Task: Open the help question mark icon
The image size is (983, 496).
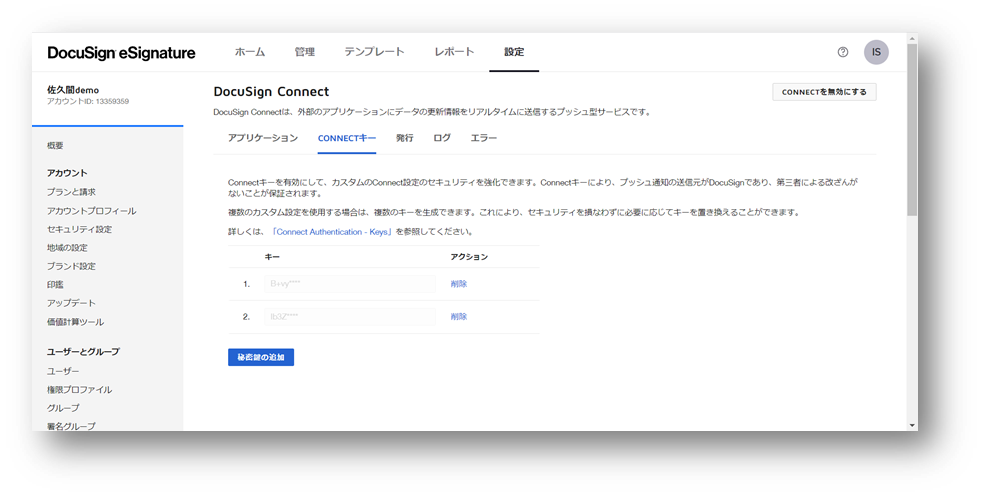Action: [x=843, y=52]
